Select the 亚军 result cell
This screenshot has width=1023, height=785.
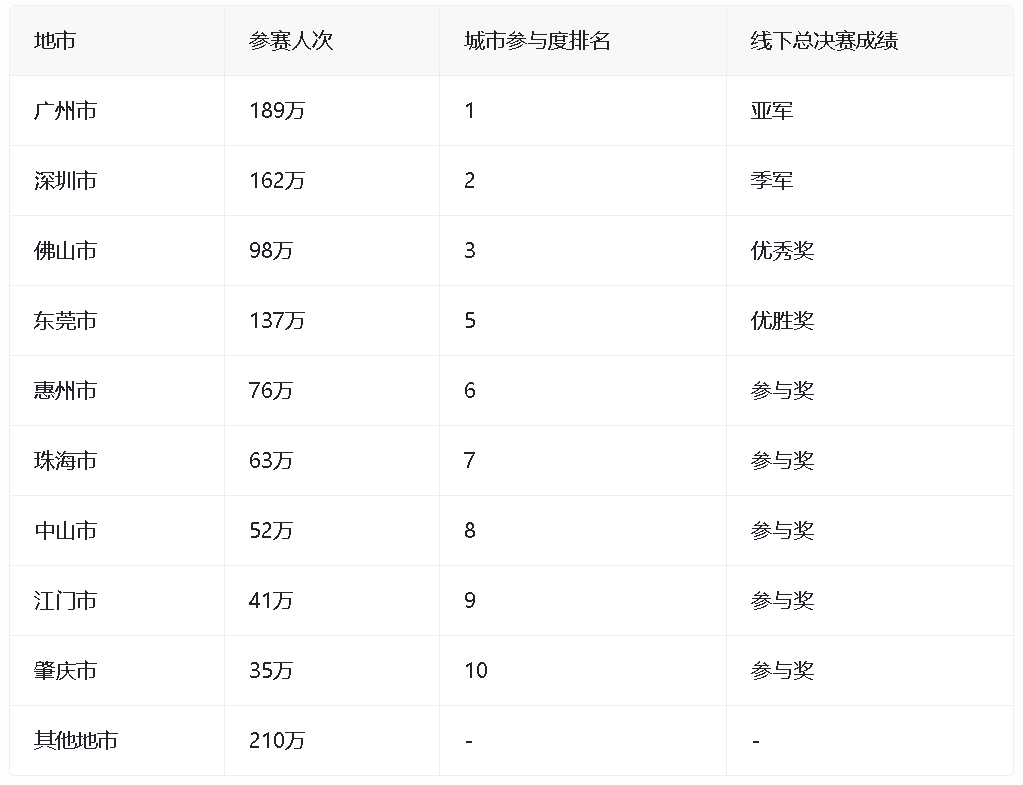coord(771,111)
